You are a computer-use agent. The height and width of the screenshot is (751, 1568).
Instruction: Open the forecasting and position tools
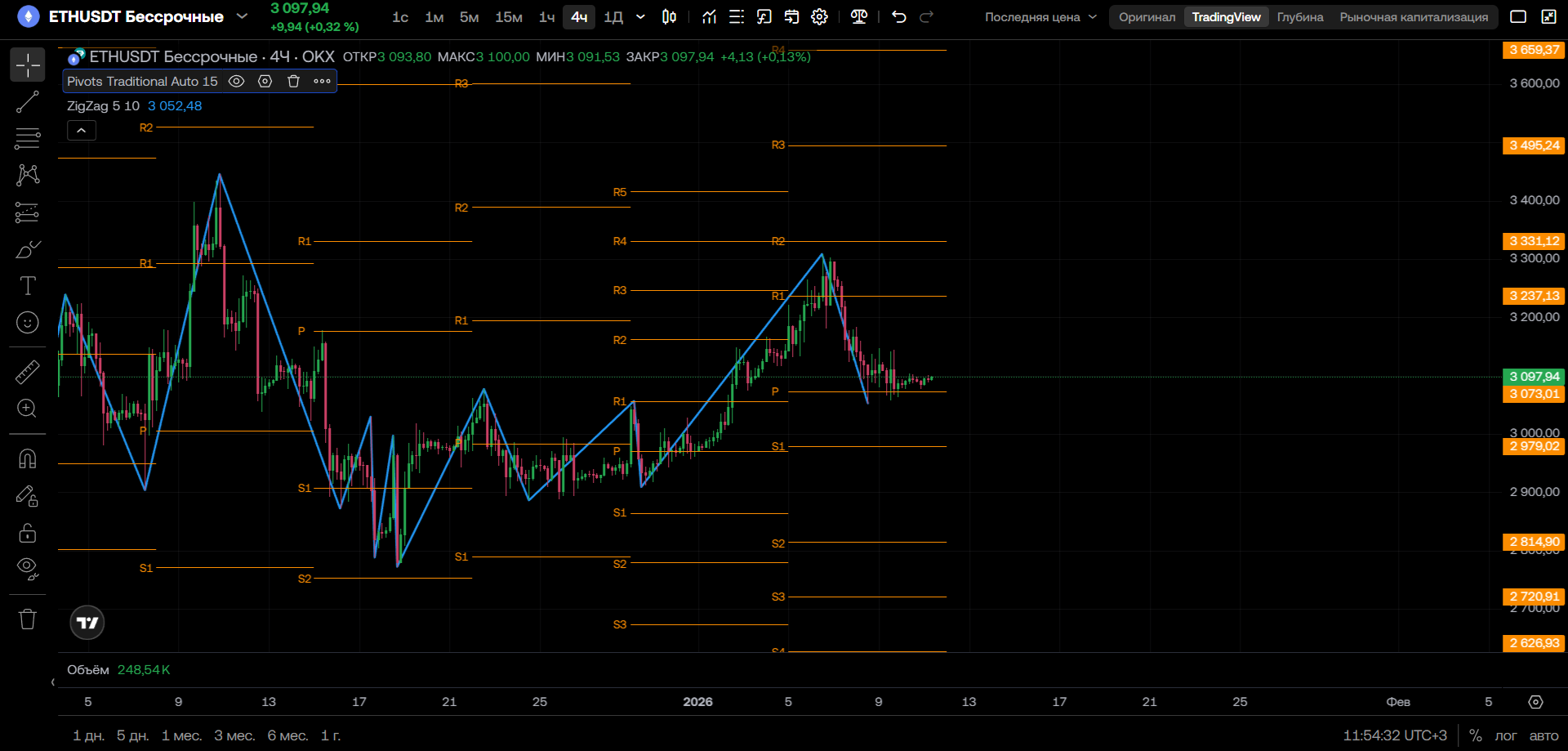pyautogui.click(x=28, y=212)
